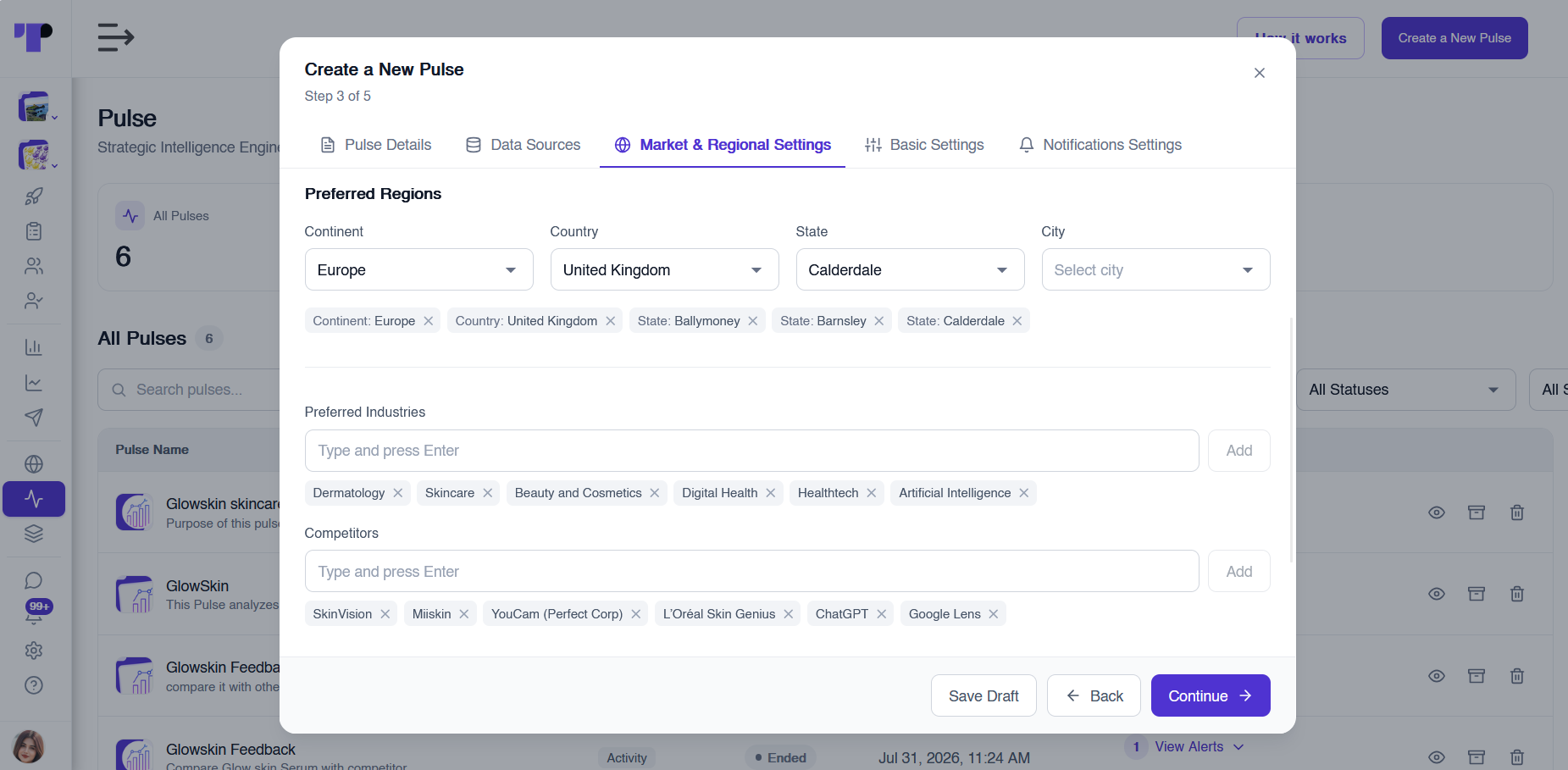The height and width of the screenshot is (770, 1568).
Task: Click the rocket icon in the sidebar
Action: pos(34,197)
